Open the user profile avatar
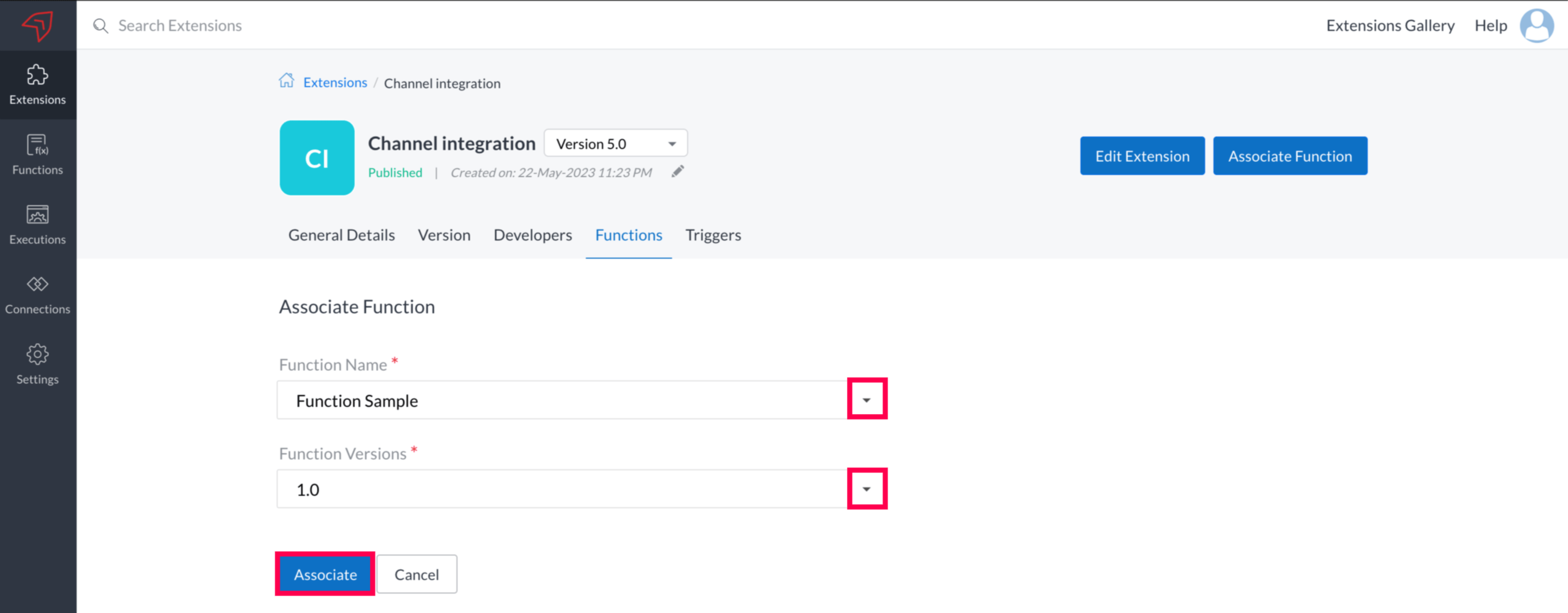Image resolution: width=1568 pixels, height=613 pixels. click(x=1536, y=25)
